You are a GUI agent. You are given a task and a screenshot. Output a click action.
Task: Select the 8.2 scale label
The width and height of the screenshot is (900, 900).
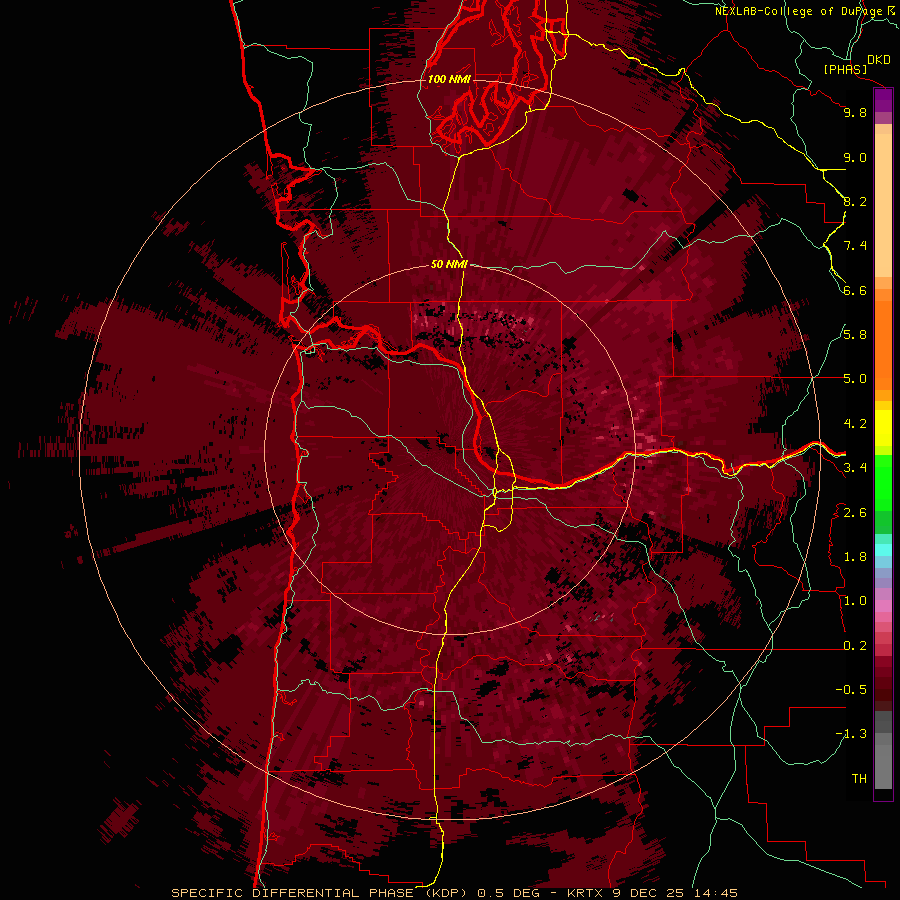click(855, 201)
